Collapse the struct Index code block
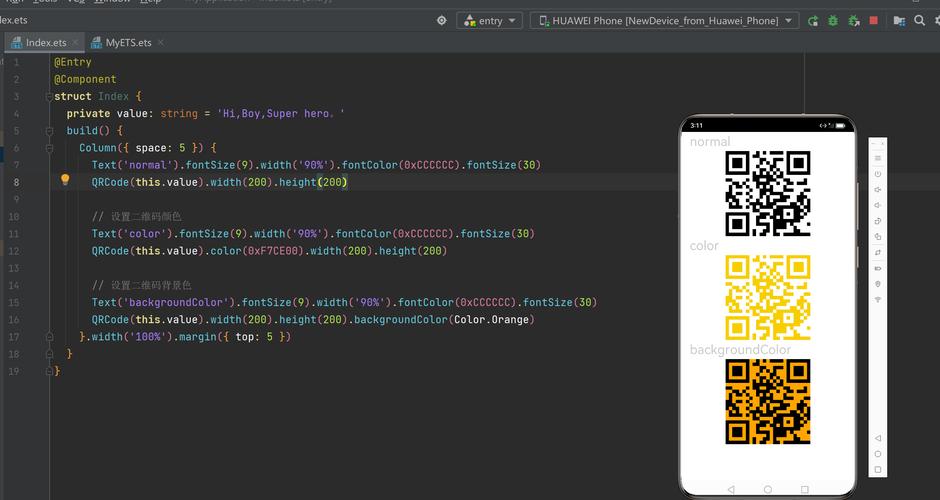 [47, 97]
